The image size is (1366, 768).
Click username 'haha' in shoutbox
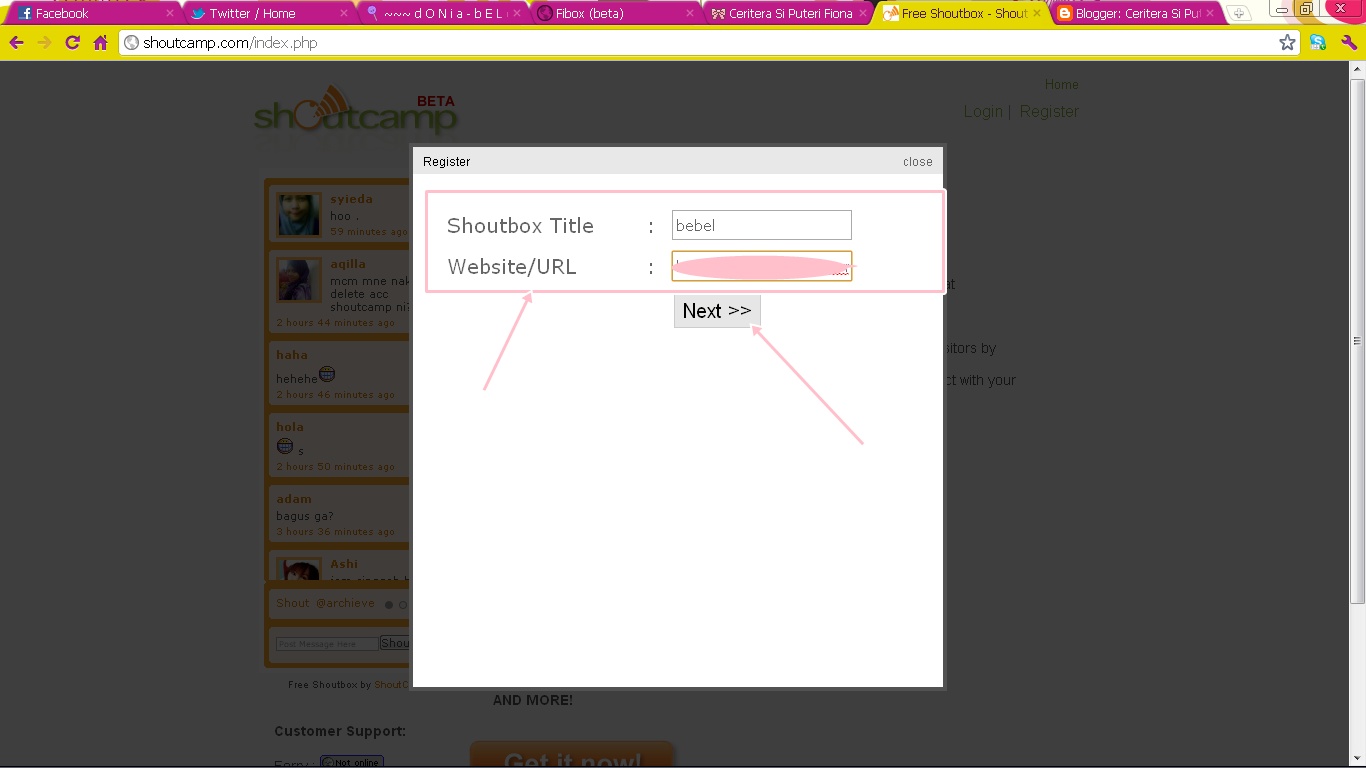(292, 355)
